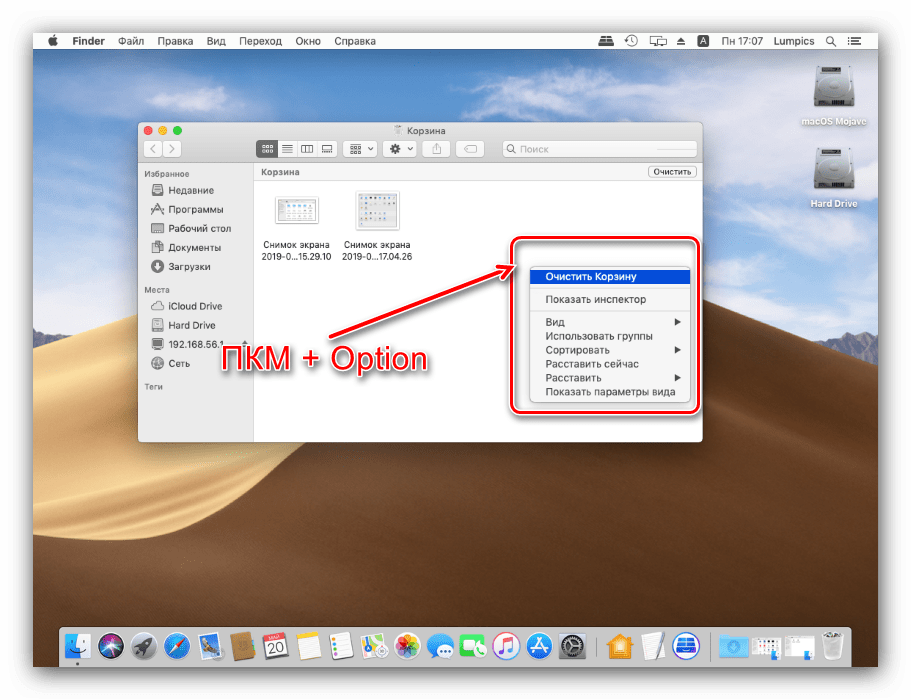Viewport: 911px width, 700px height.
Task: Select Очистить Корзину in context menu
Action: (x=590, y=277)
